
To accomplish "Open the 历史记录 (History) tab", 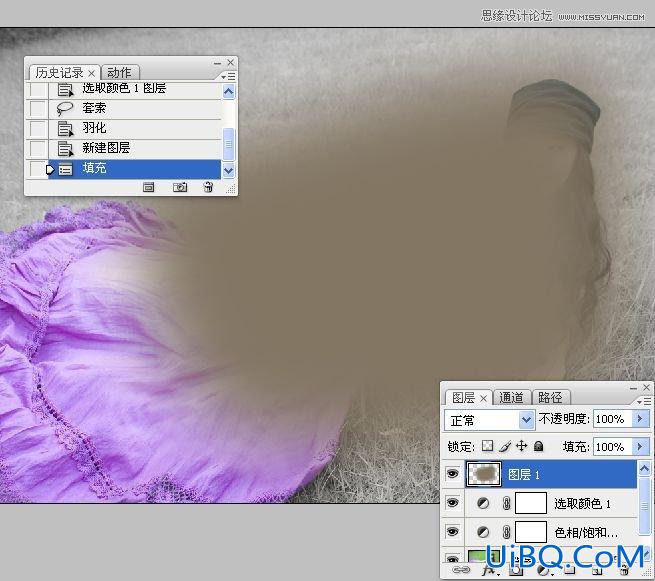I will click(59, 73).
